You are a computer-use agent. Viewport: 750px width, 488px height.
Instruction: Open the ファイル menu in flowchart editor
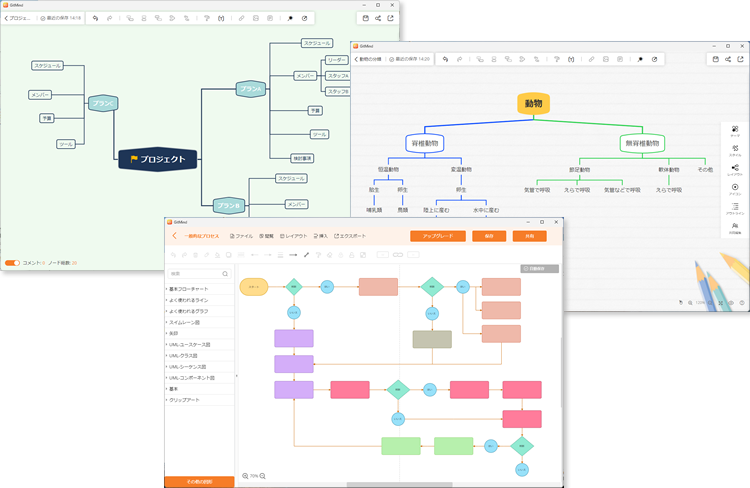[241, 236]
